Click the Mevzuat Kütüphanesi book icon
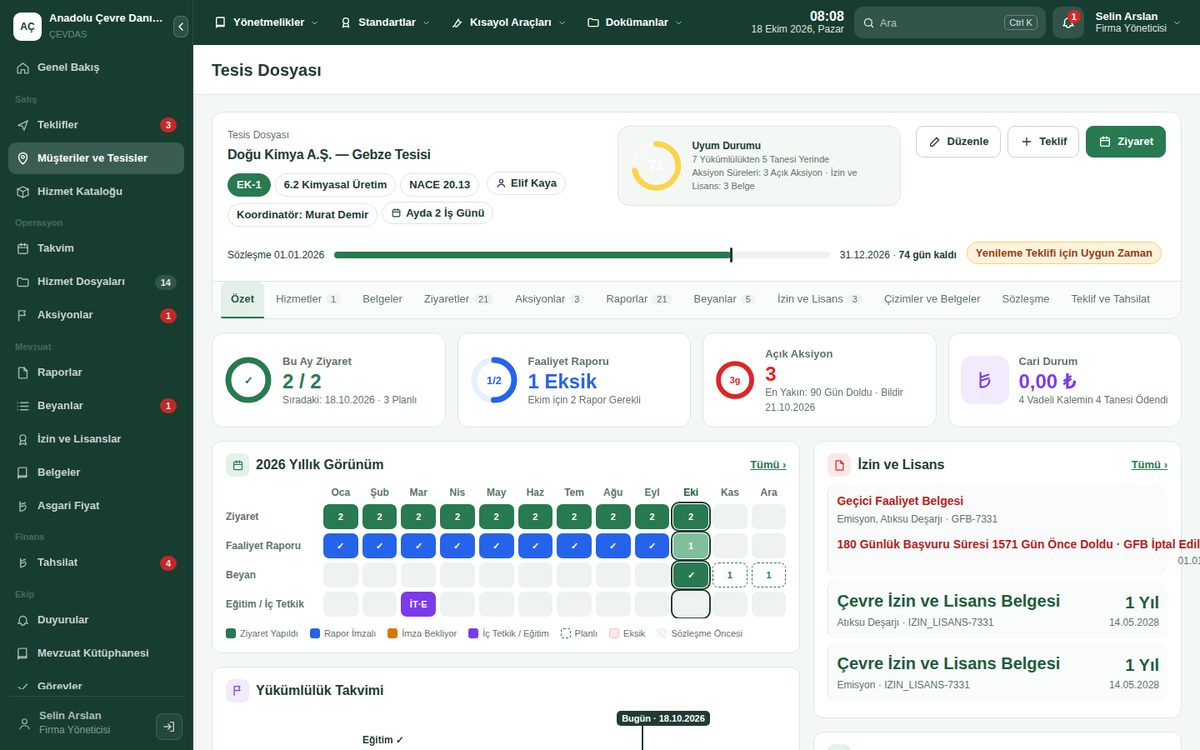The height and width of the screenshot is (750, 1200). tap(23, 653)
